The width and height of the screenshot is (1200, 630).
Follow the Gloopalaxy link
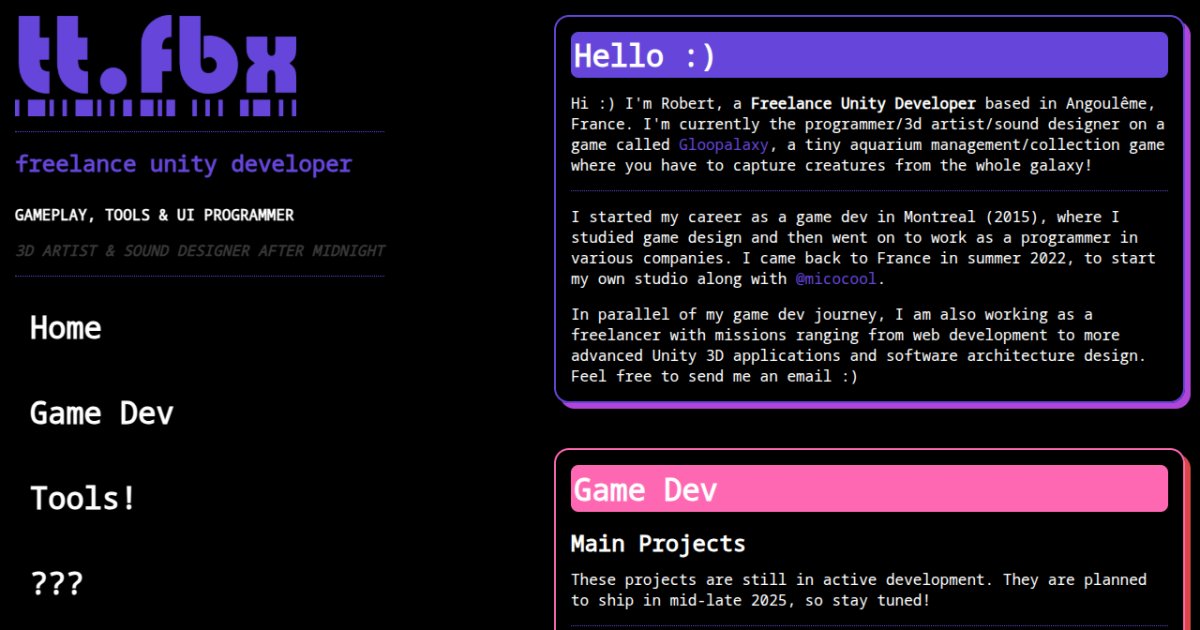tap(724, 145)
